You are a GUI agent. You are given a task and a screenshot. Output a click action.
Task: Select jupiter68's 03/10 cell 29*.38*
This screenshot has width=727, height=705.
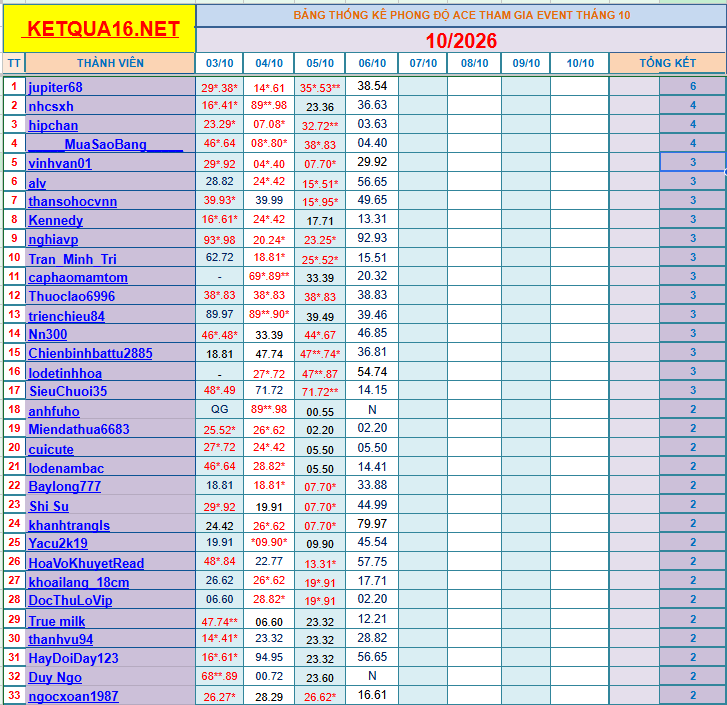pos(219,87)
